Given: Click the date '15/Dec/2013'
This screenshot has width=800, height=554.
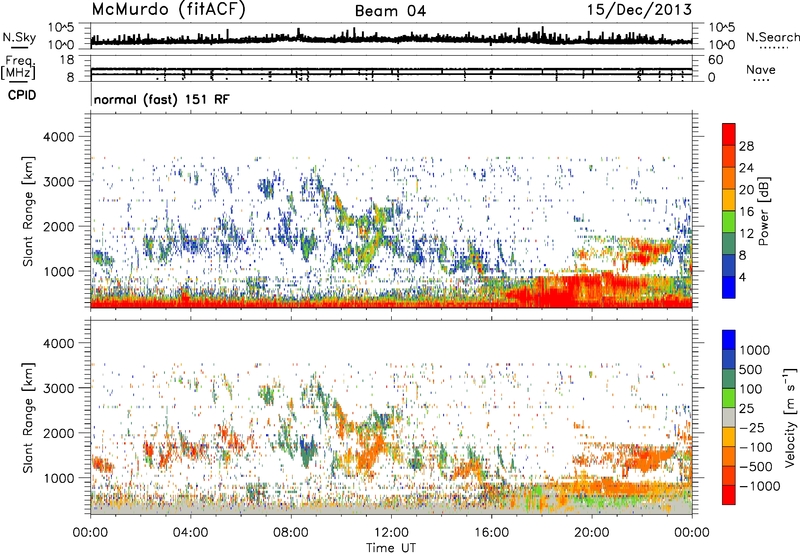Looking at the screenshot, I should point(640,10).
